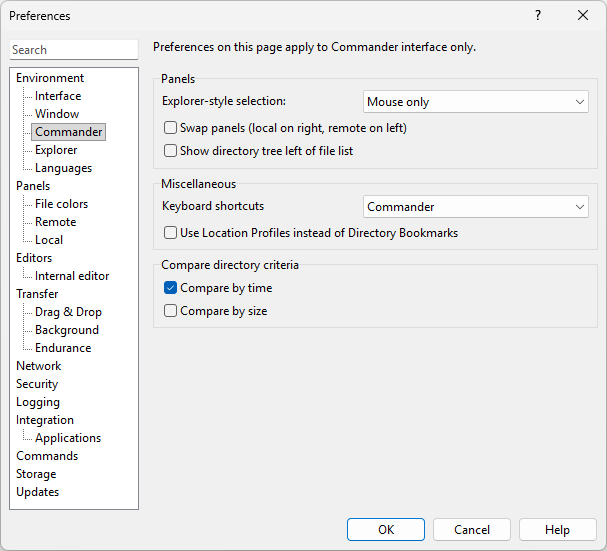Toggle Use Location Profiles checkbox
The height and width of the screenshot is (551, 607).
pos(170,233)
